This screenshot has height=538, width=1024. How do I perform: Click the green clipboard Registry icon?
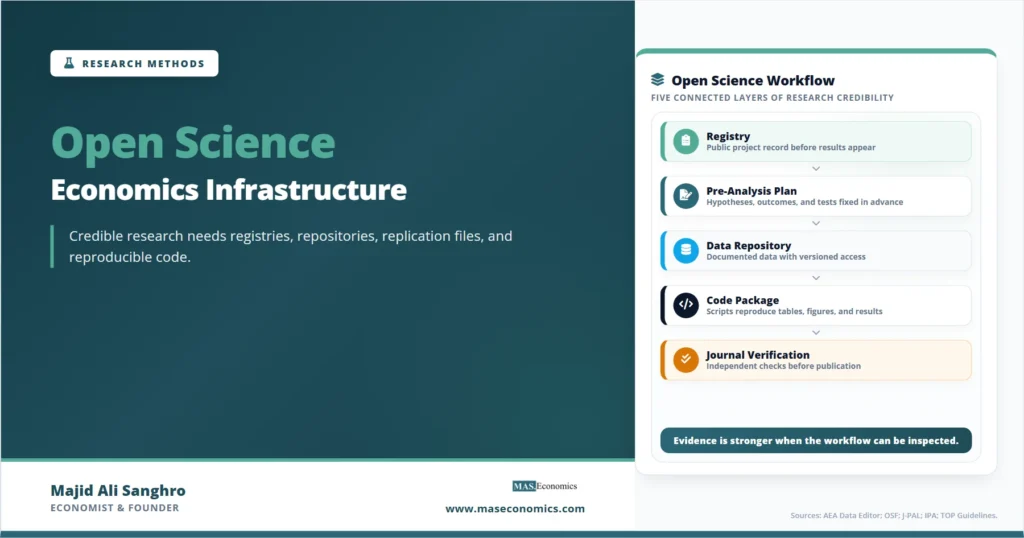686,141
